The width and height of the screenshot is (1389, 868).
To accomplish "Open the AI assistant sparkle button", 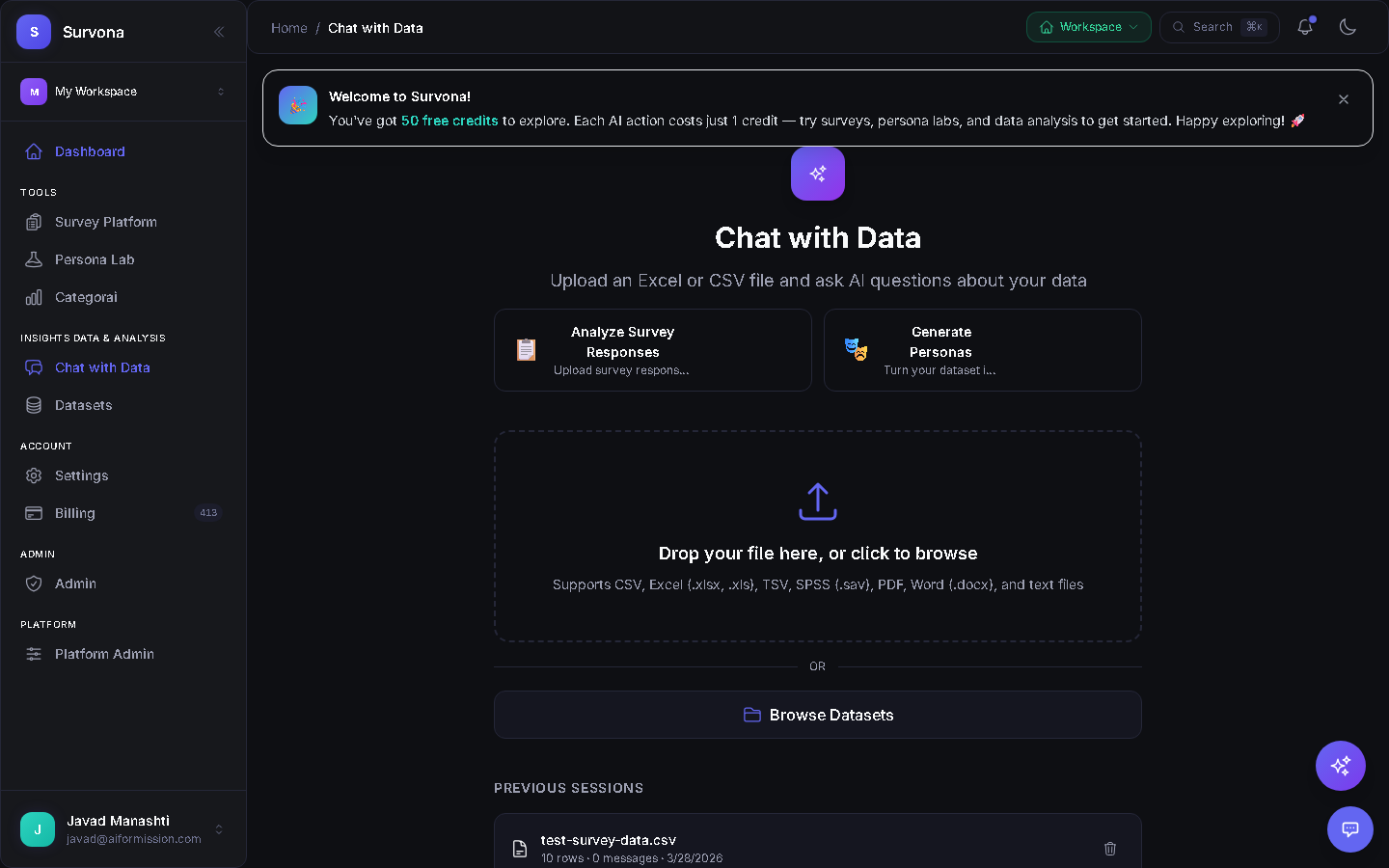I will (1340, 766).
